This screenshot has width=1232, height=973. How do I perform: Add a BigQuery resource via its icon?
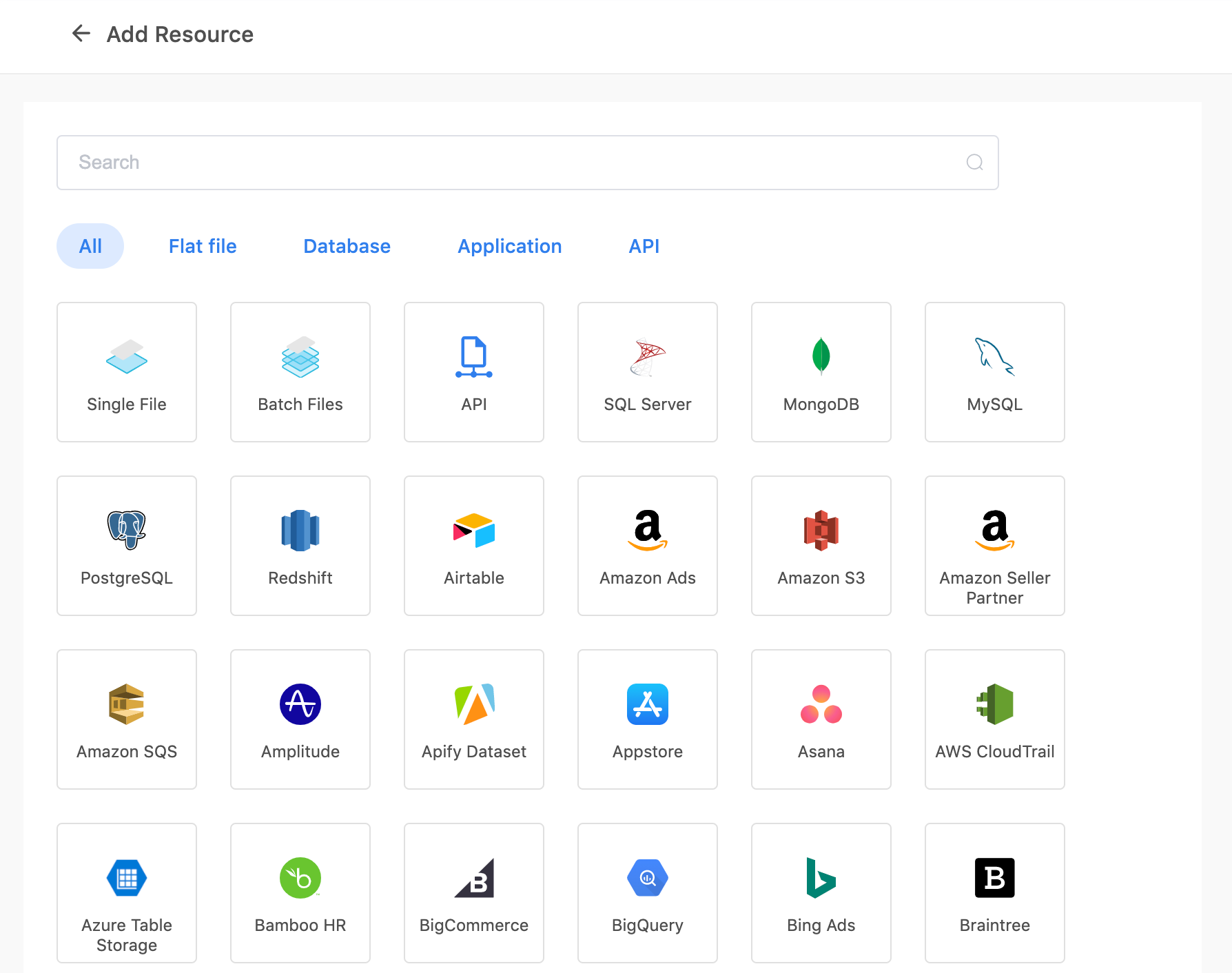[x=648, y=877]
